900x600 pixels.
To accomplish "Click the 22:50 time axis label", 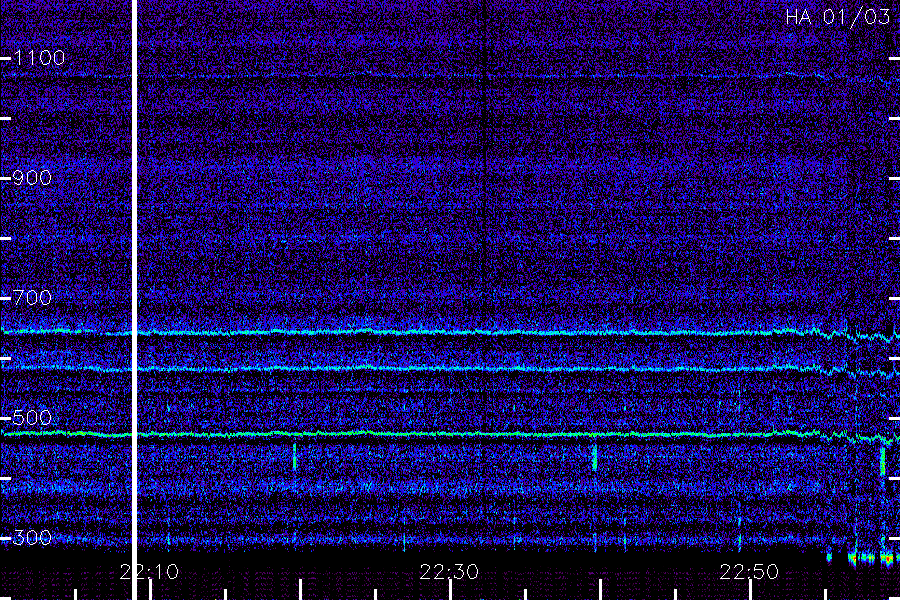I will pos(749,572).
